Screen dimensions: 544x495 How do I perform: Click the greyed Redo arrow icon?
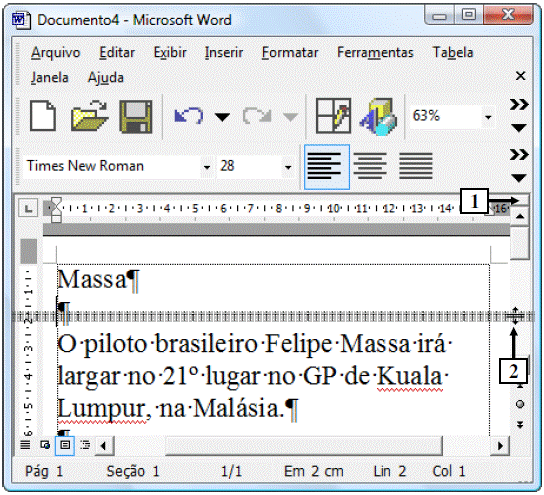[x=257, y=116]
